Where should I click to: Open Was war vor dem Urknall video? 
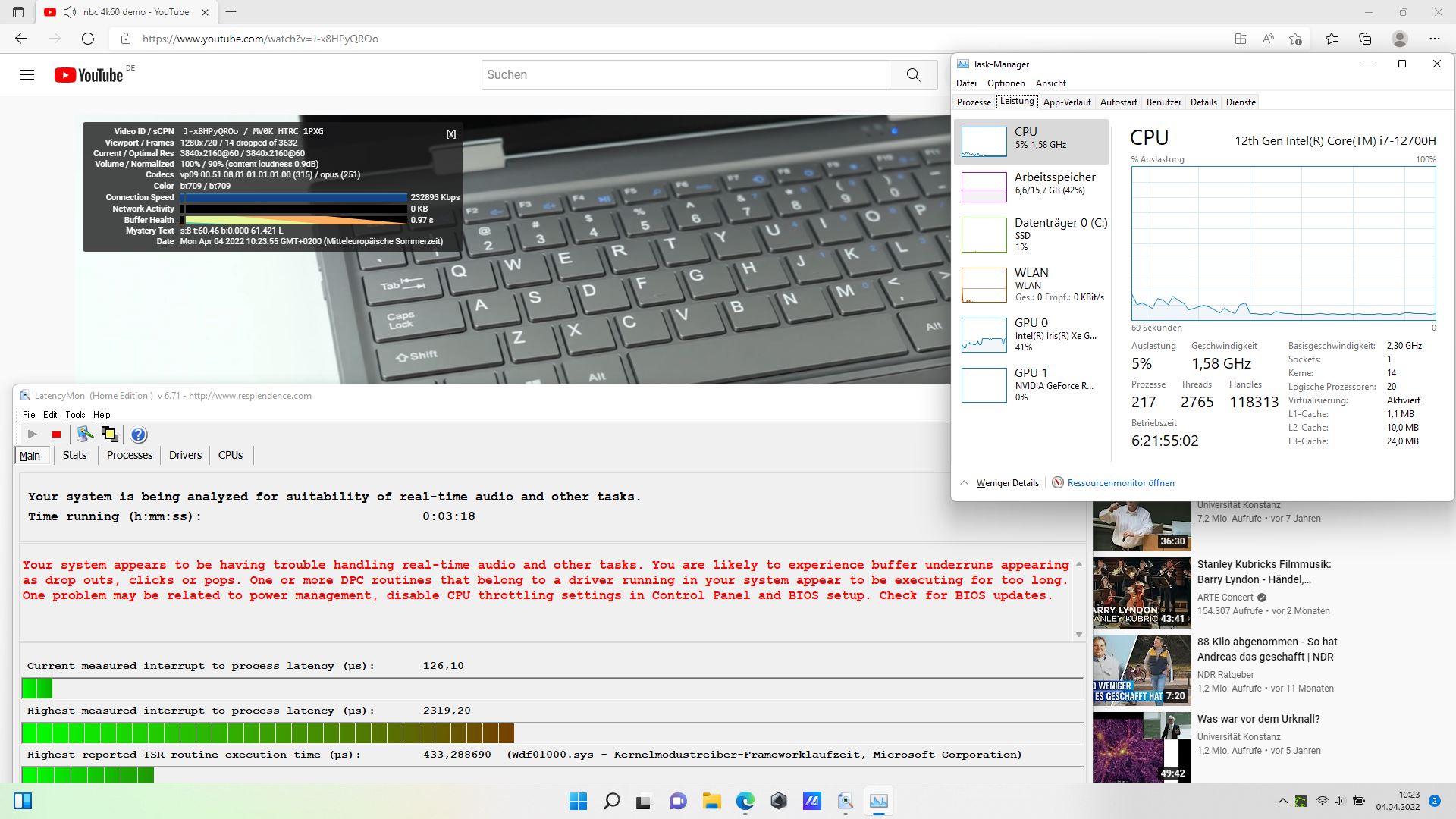tap(1259, 719)
